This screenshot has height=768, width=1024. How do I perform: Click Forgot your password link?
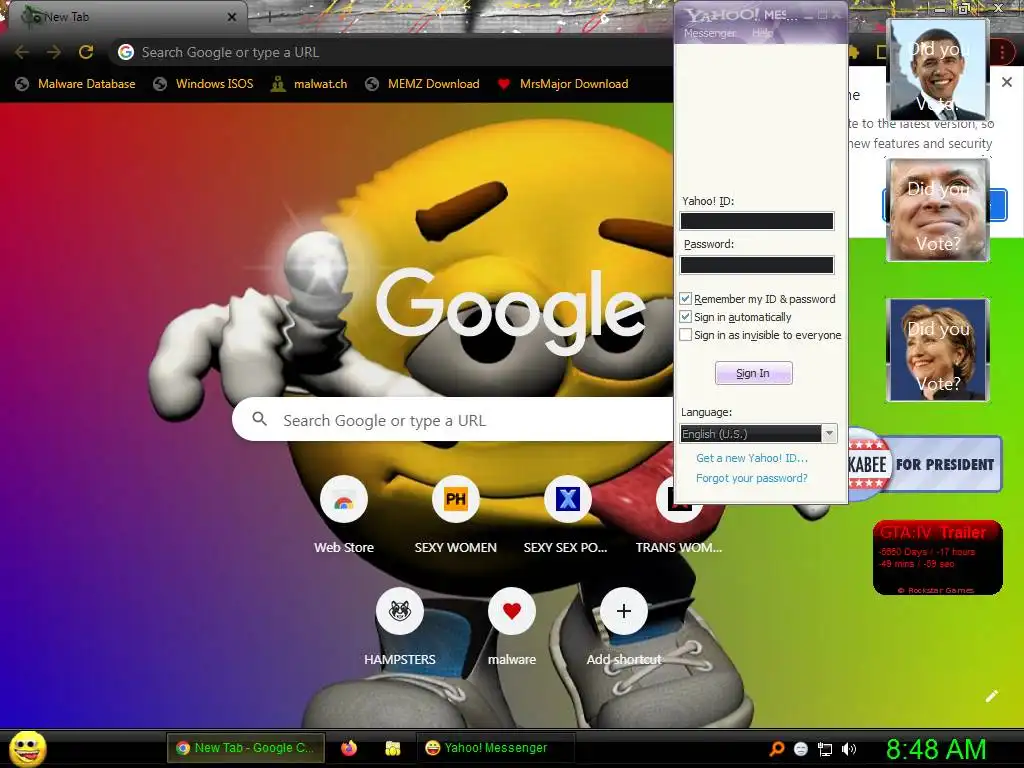pos(752,478)
